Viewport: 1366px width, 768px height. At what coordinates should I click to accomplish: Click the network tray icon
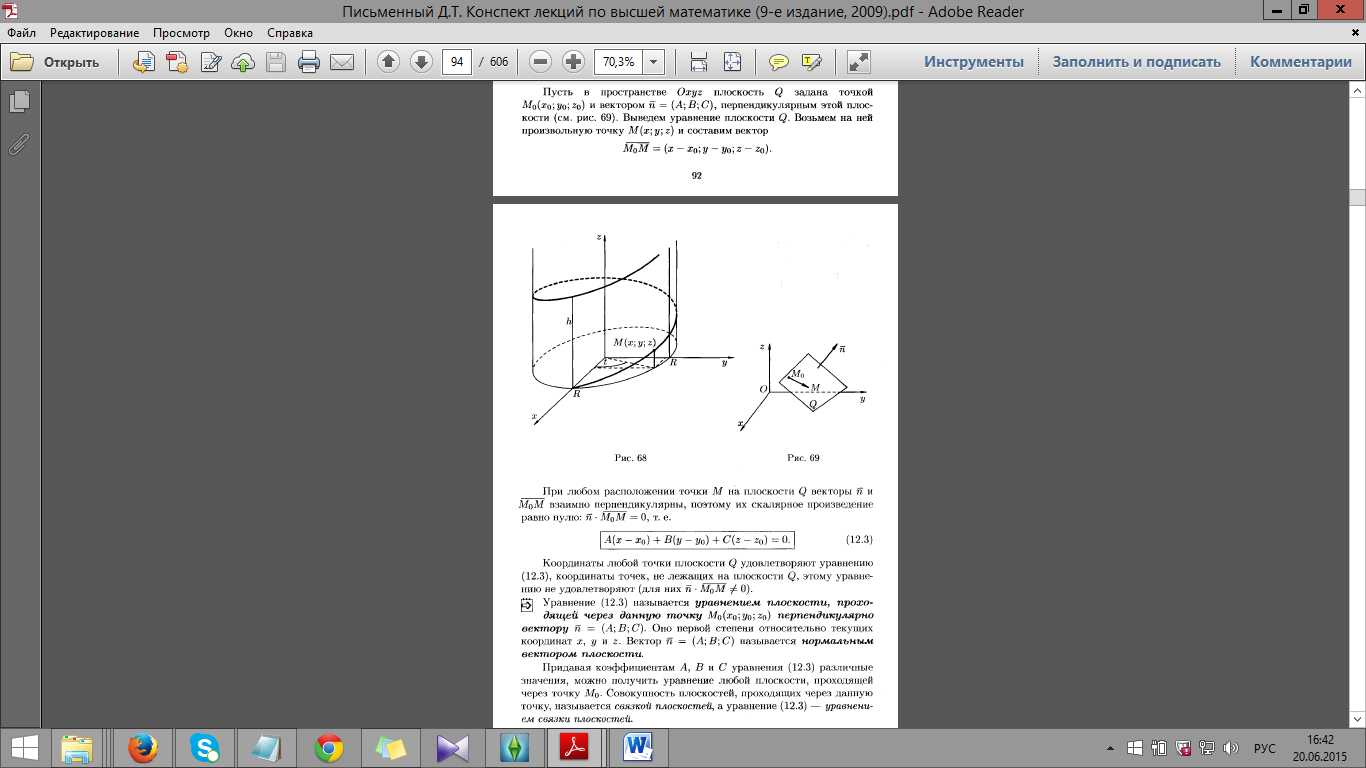click(1207, 748)
